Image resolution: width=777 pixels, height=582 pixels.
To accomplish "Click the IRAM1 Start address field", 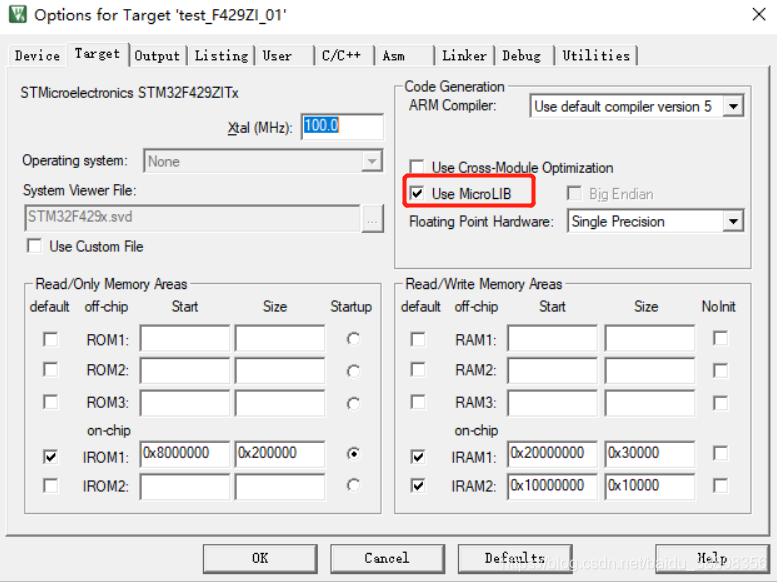I will click(x=553, y=454).
